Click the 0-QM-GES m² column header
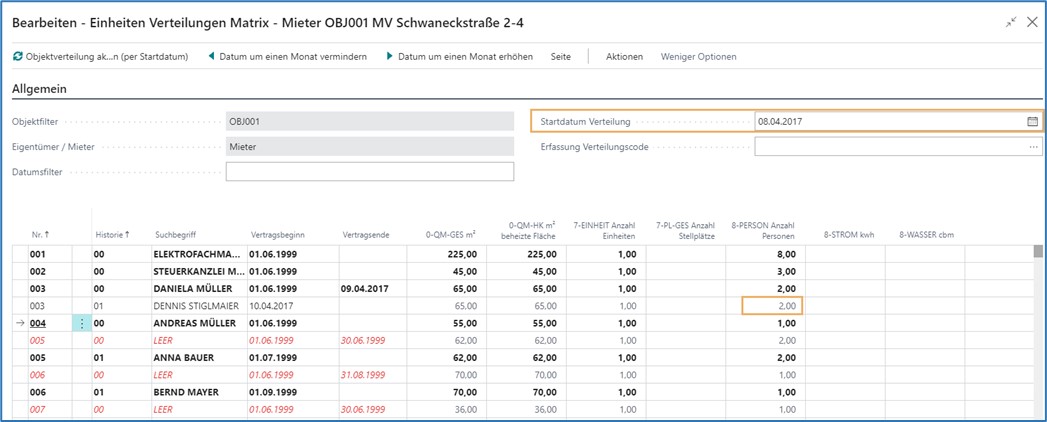Image resolution: width=1047 pixels, height=422 pixels. (x=451, y=234)
